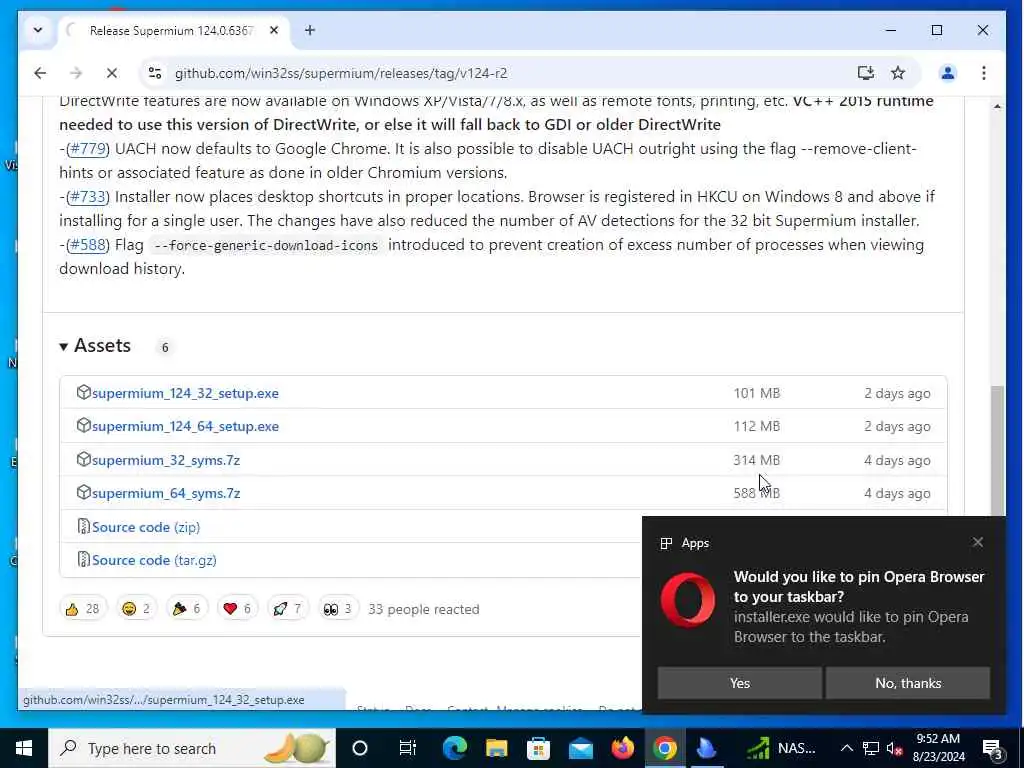Switch to Chrome on taskbar
Viewport: 1024px width, 768px height.
(x=664, y=748)
